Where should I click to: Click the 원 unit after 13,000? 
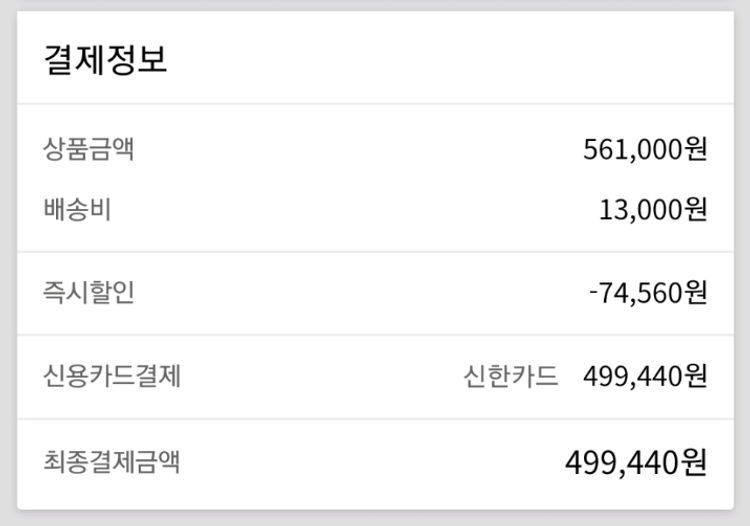696,210
